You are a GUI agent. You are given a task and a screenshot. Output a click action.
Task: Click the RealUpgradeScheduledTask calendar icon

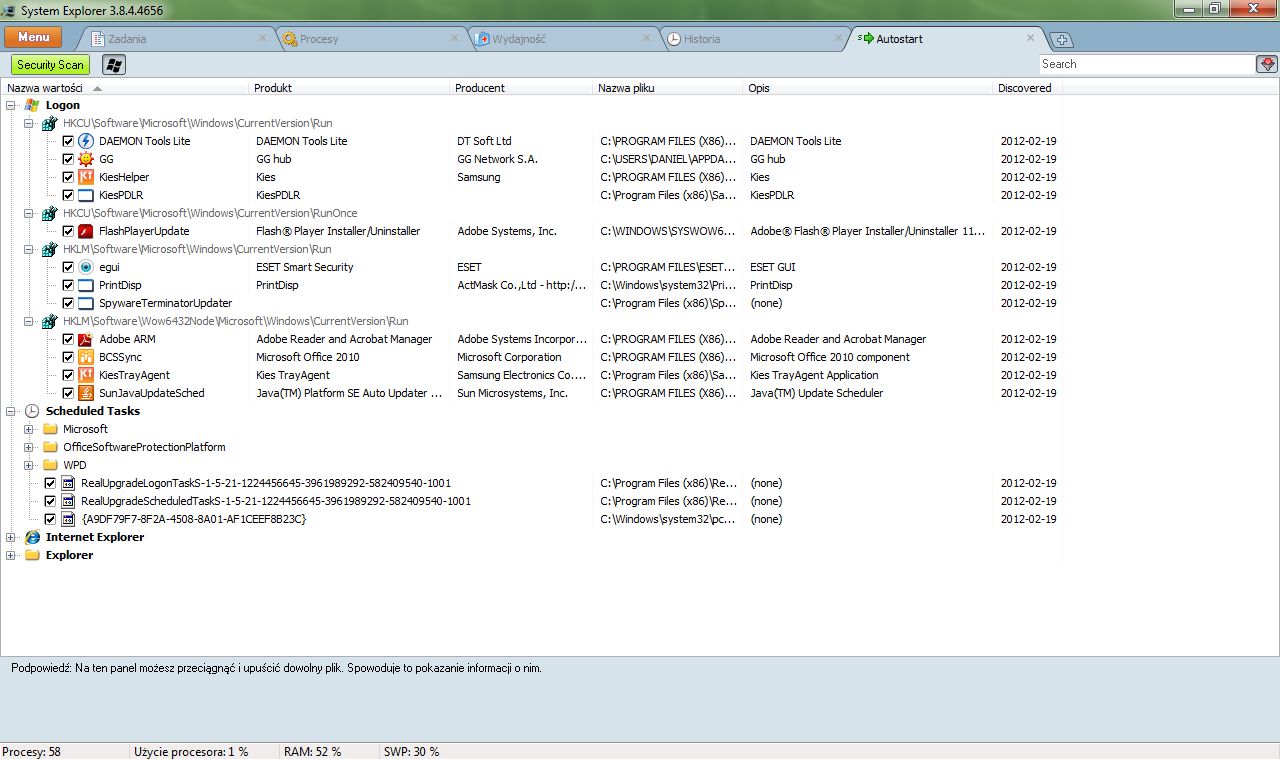(67, 501)
